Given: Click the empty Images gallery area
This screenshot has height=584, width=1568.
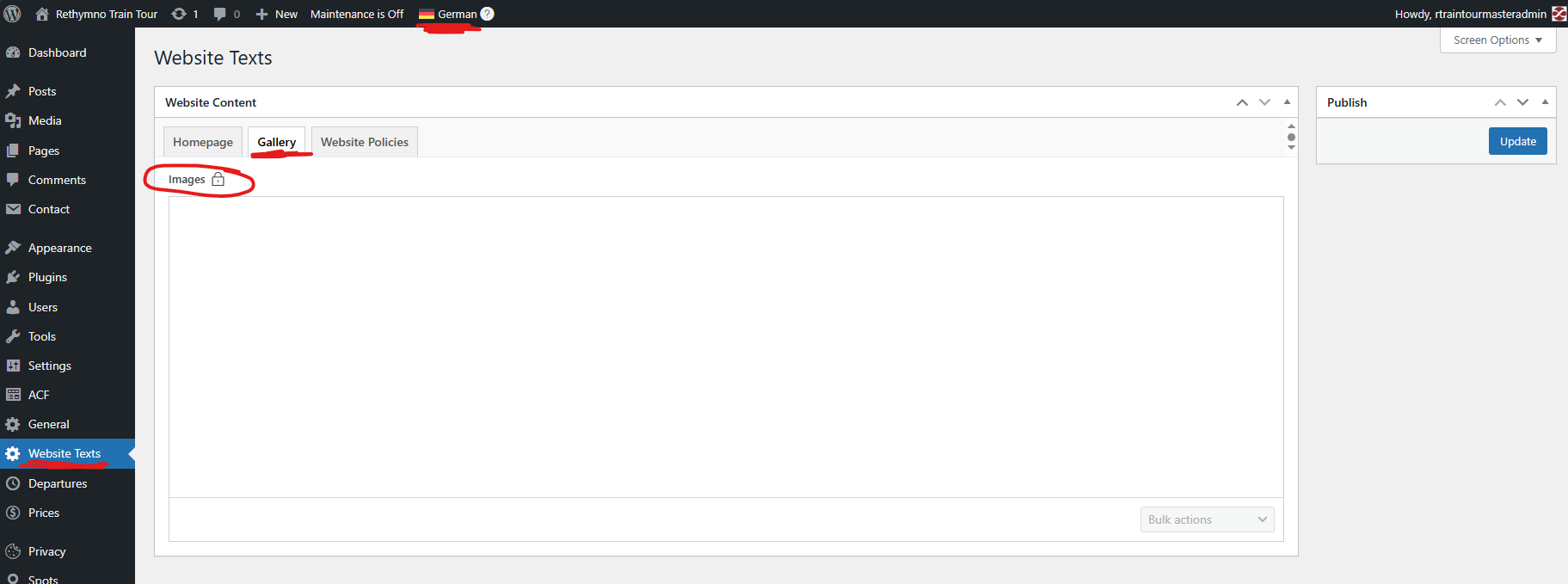Looking at the screenshot, I should 726,347.
